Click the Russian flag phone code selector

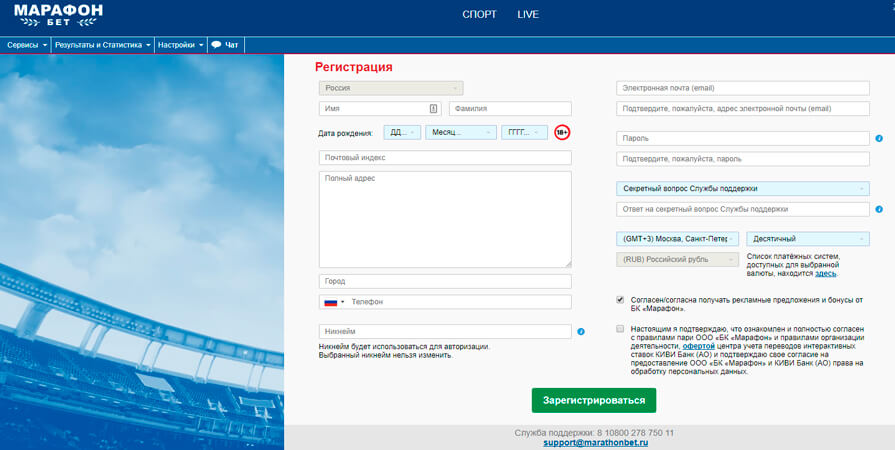click(334, 302)
